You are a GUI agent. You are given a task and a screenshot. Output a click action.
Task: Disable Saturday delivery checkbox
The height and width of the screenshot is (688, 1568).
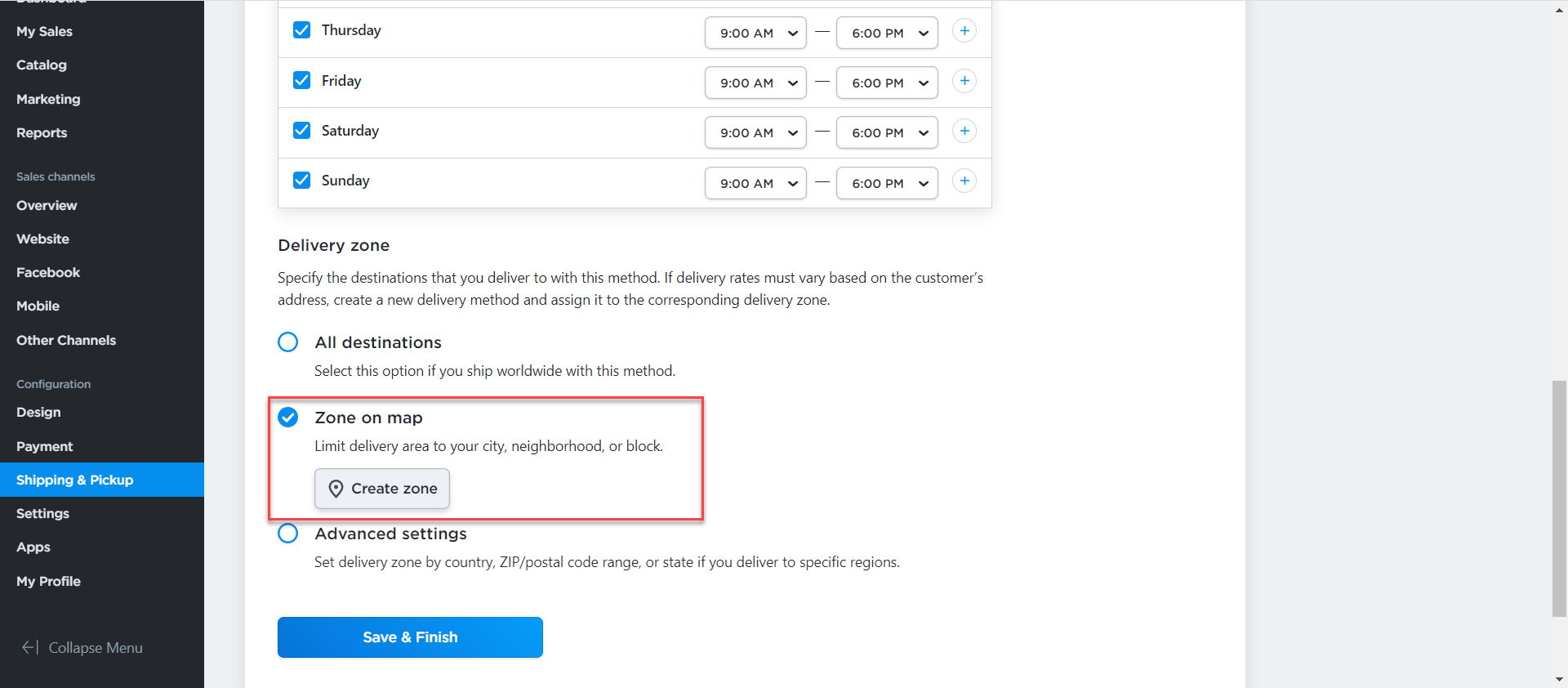pyautogui.click(x=301, y=131)
